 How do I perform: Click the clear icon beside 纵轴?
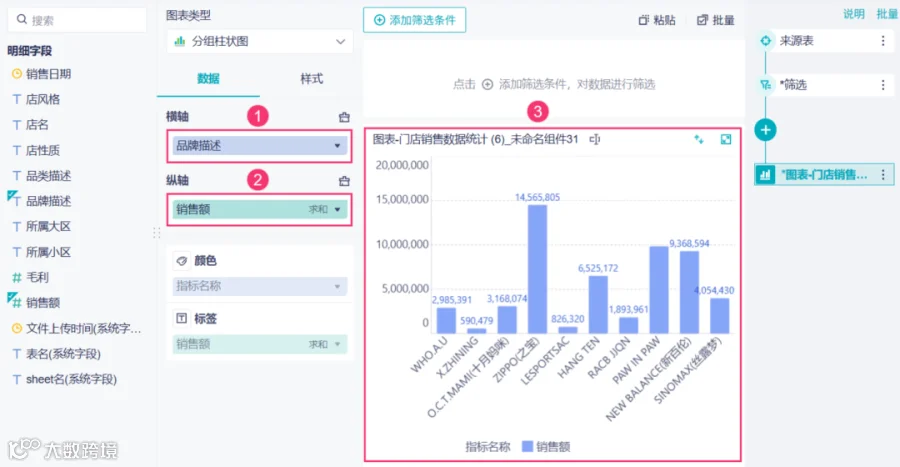tap(344, 181)
